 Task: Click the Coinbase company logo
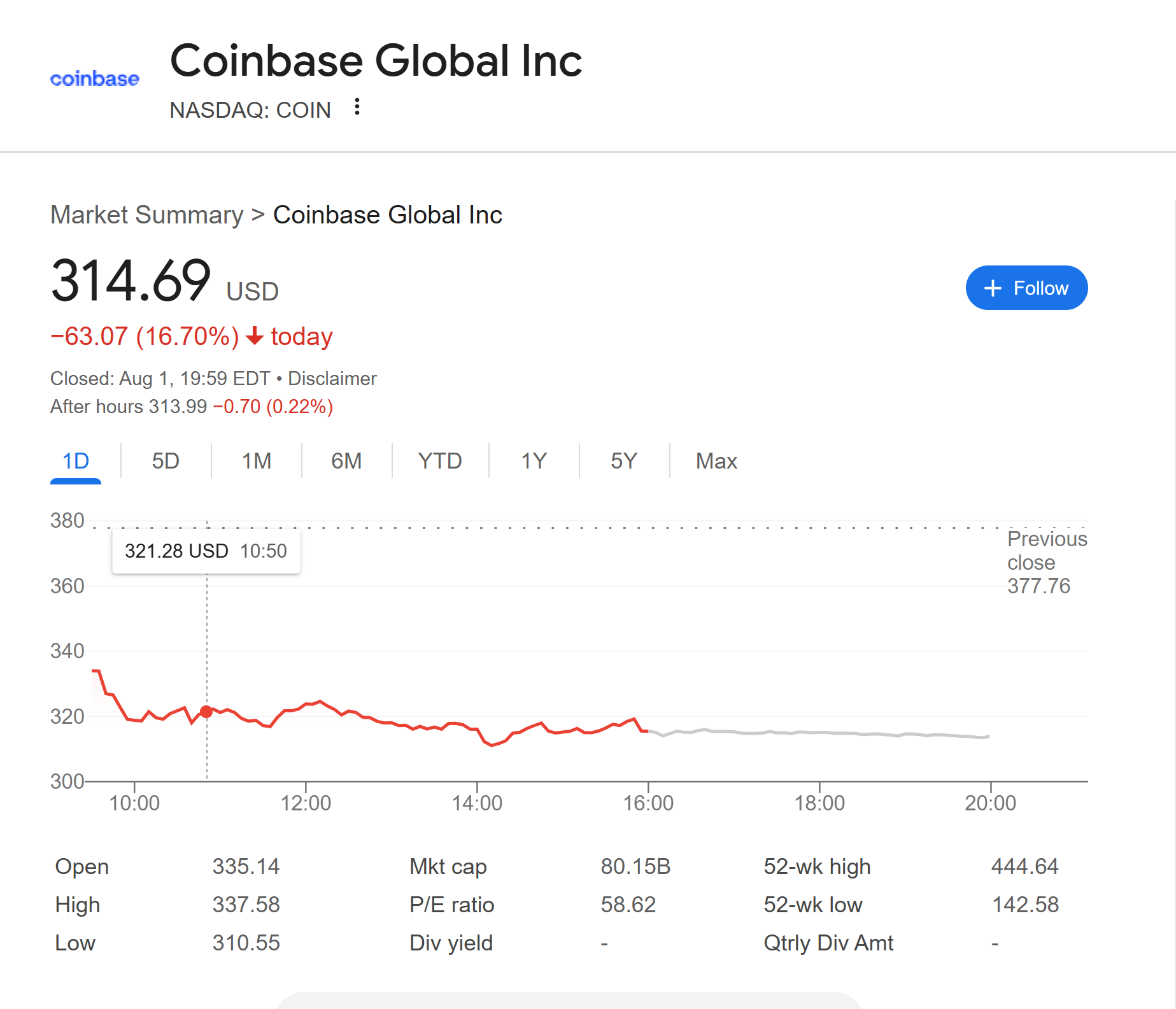click(x=94, y=78)
